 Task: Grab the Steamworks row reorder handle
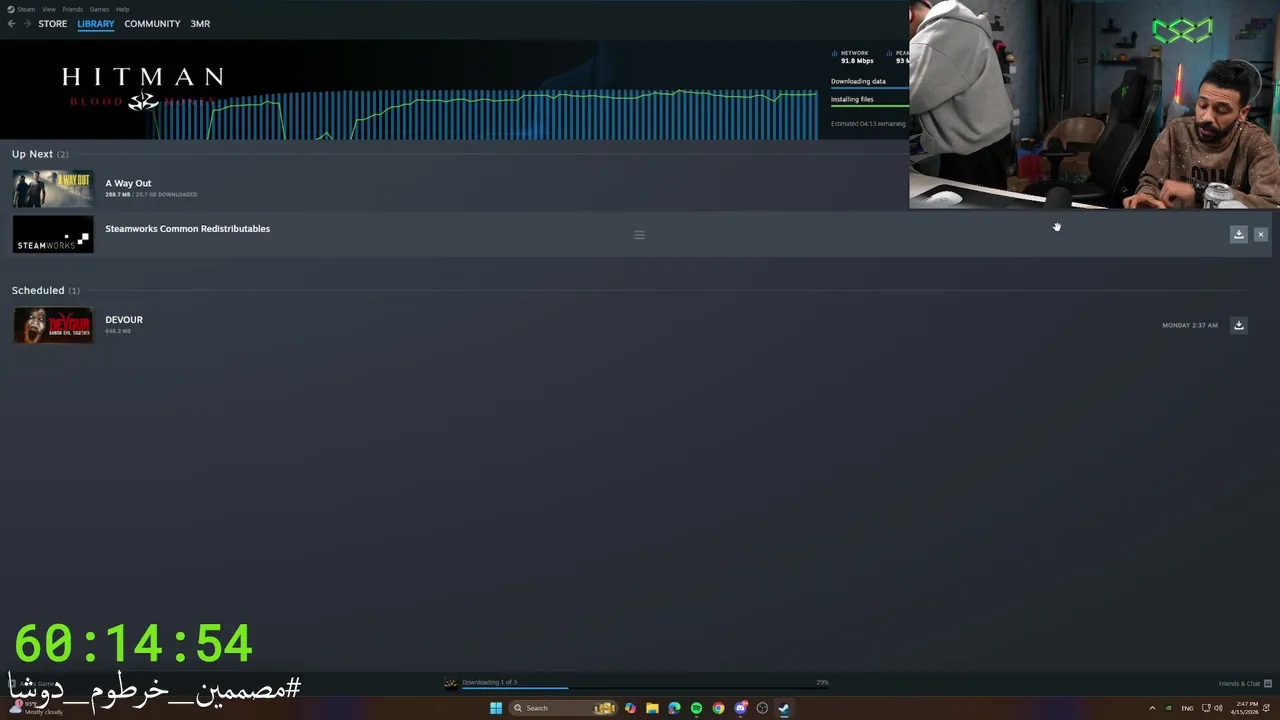coord(639,235)
